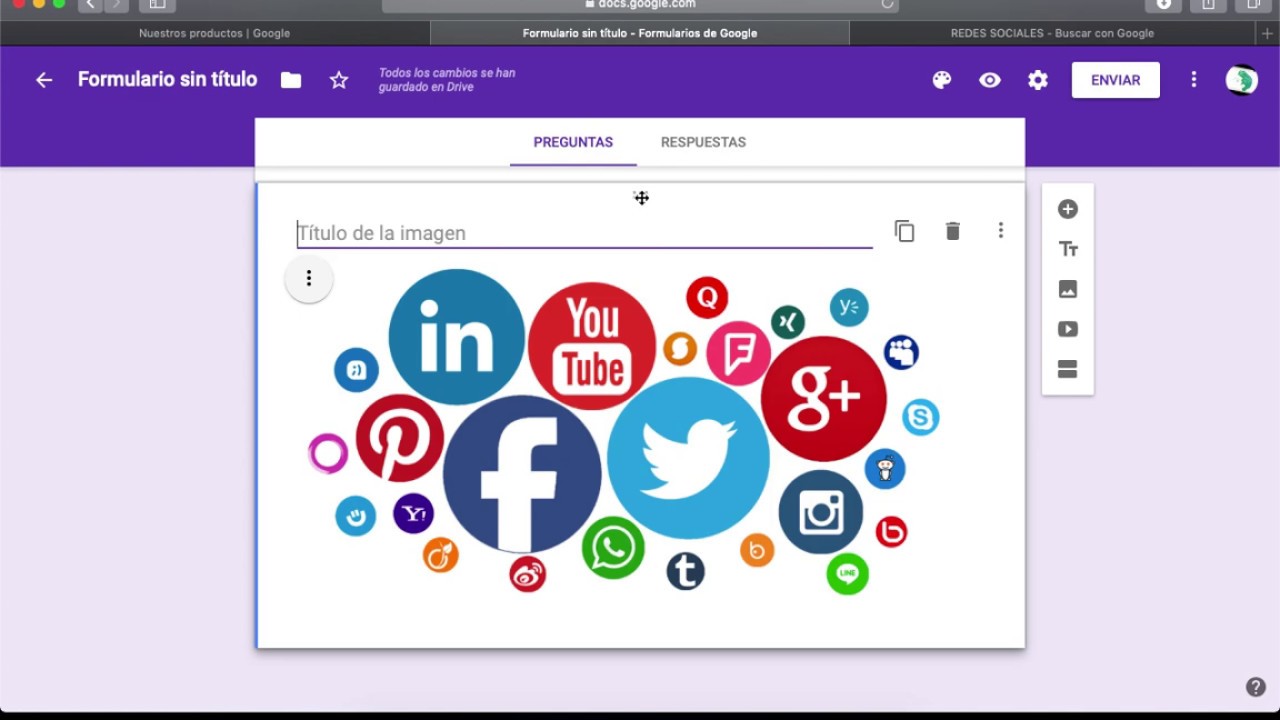Grab the drag handle above image title
Image resolution: width=1280 pixels, height=720 pixels.
point(641,198)
